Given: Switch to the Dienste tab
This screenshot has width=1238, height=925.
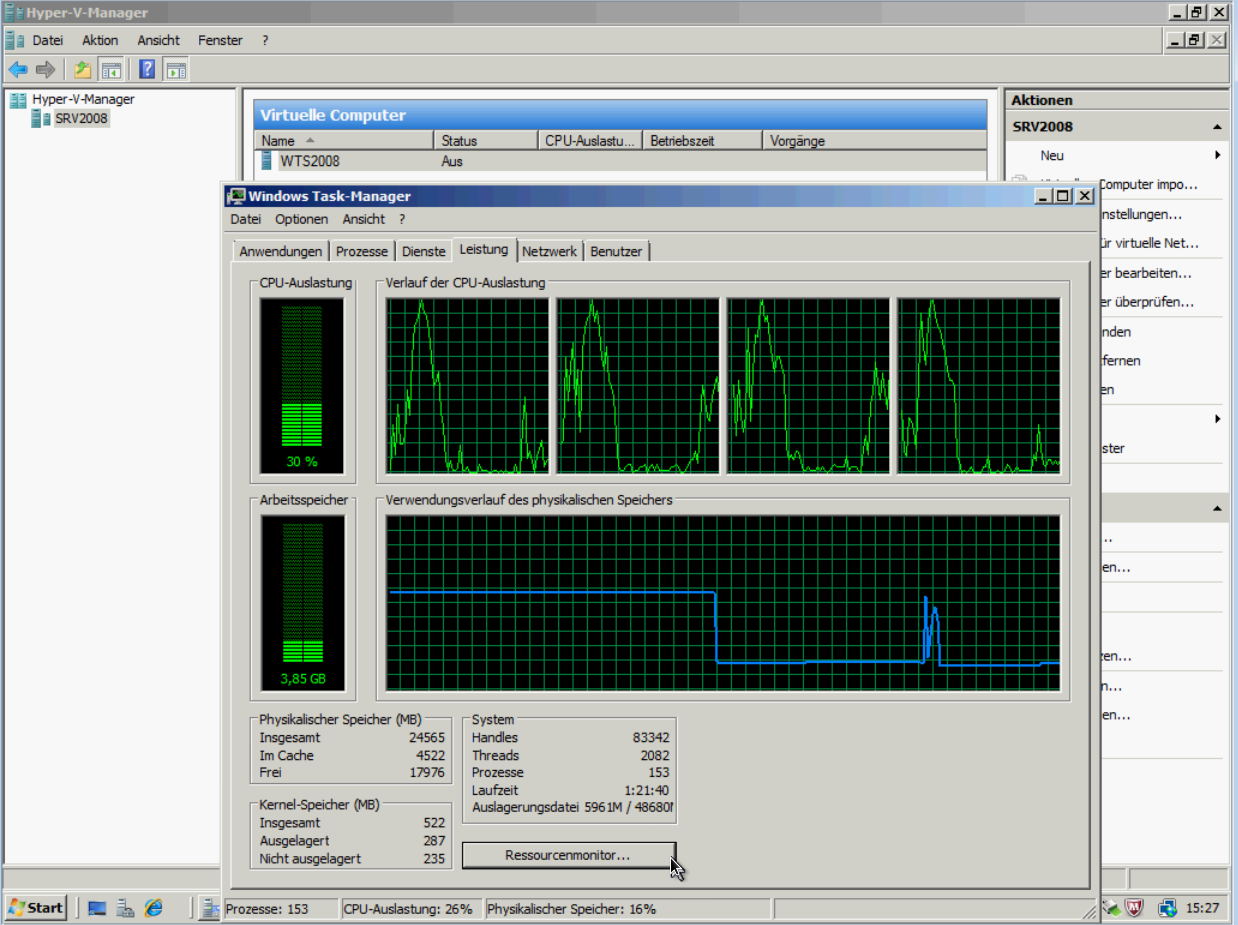Looking at the screenshot, I should click(423, 251).
